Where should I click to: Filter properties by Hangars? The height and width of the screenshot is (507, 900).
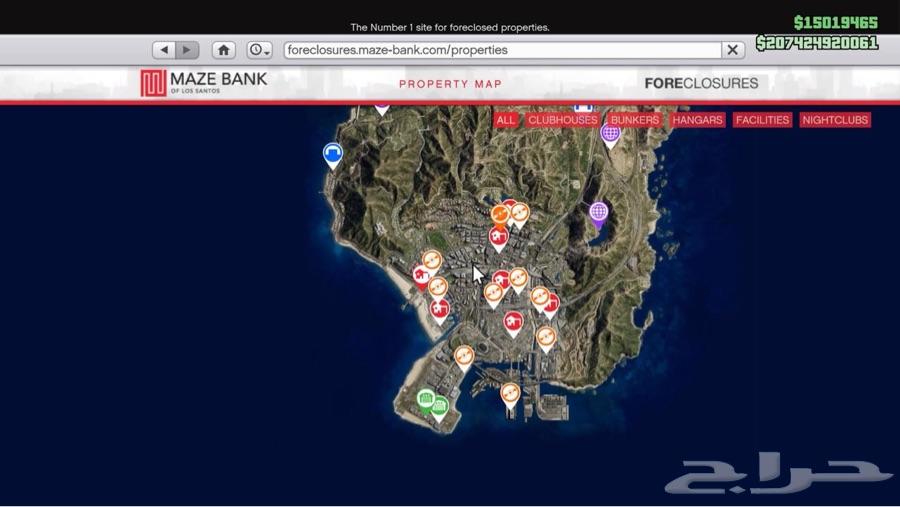point(697,120)
